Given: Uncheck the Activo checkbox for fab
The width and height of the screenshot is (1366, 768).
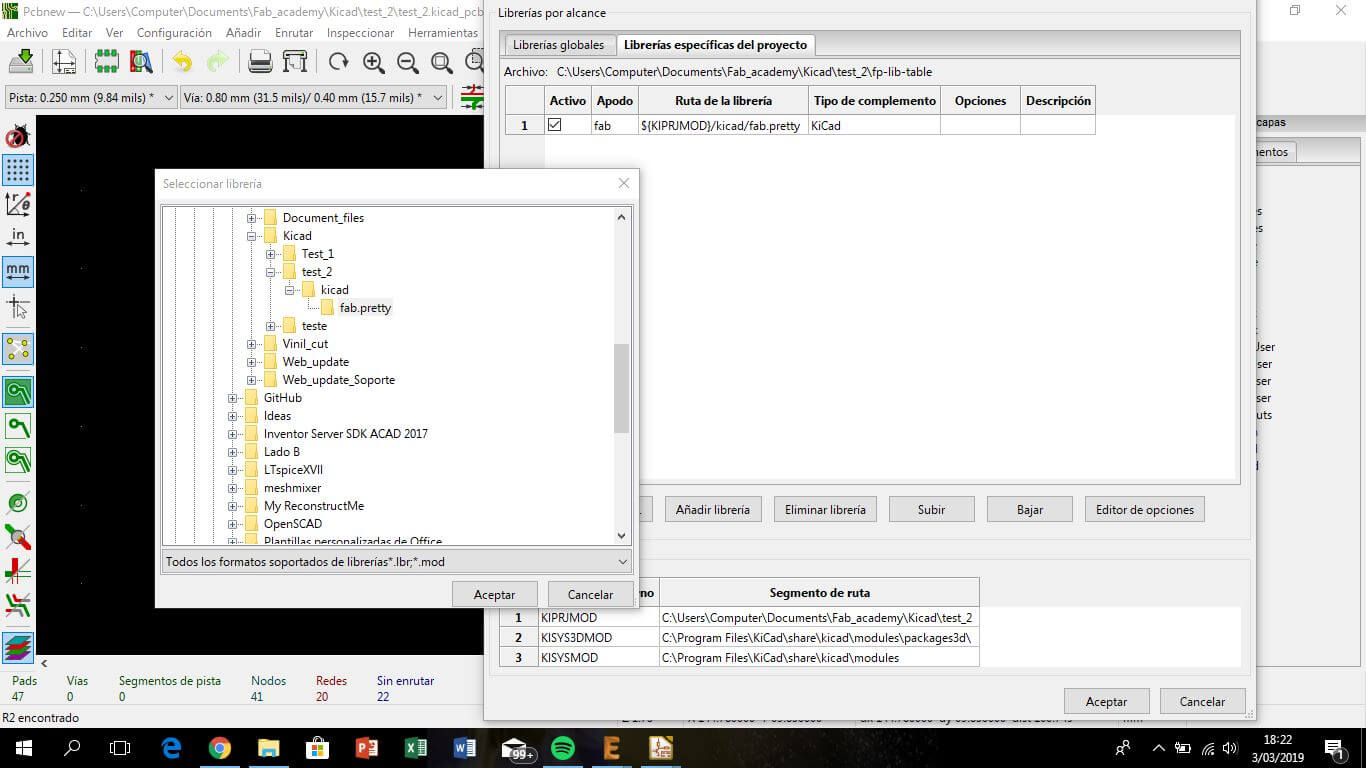Looking at the screenshot, I should point(555,125).
